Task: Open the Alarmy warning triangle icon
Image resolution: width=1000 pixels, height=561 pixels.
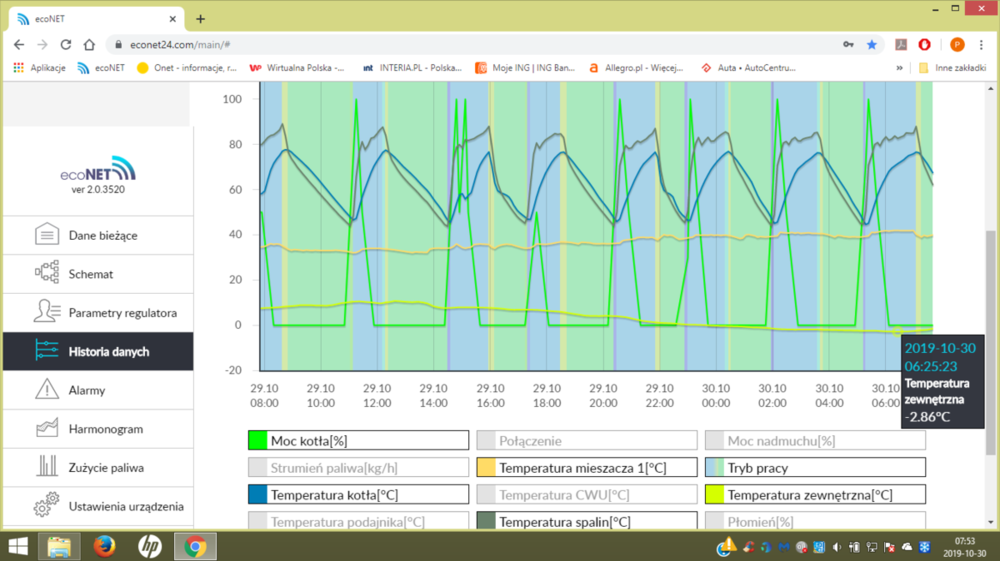Action: click(x=46, y=390)
